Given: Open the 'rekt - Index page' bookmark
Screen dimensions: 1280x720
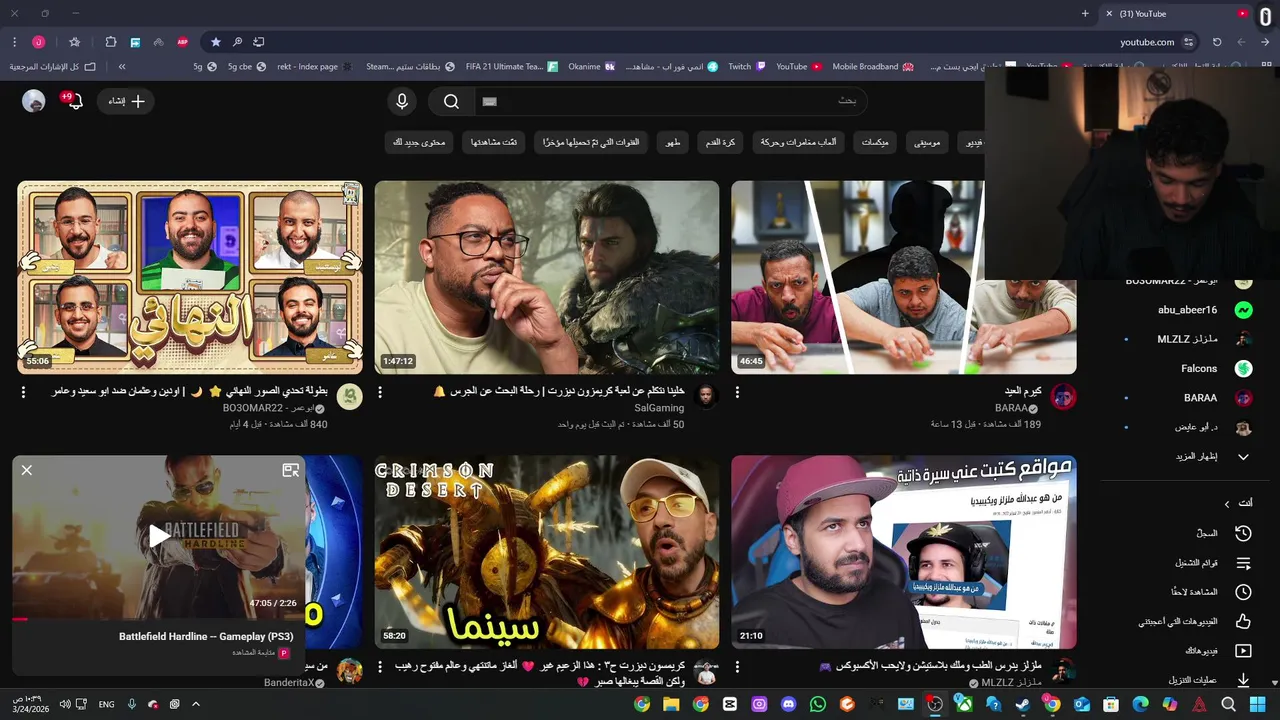Looking at the screenshot, I should tap(314, 67).
